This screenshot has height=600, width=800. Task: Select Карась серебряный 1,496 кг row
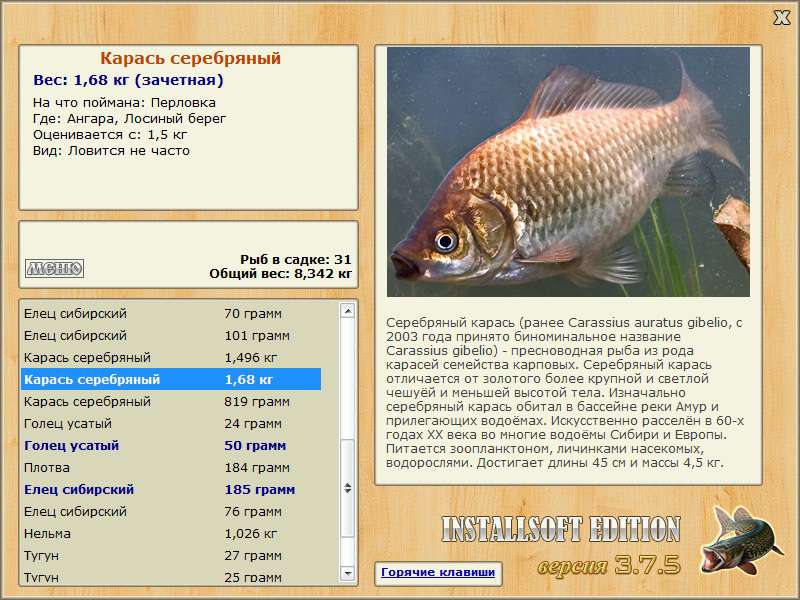coord(171,358)
